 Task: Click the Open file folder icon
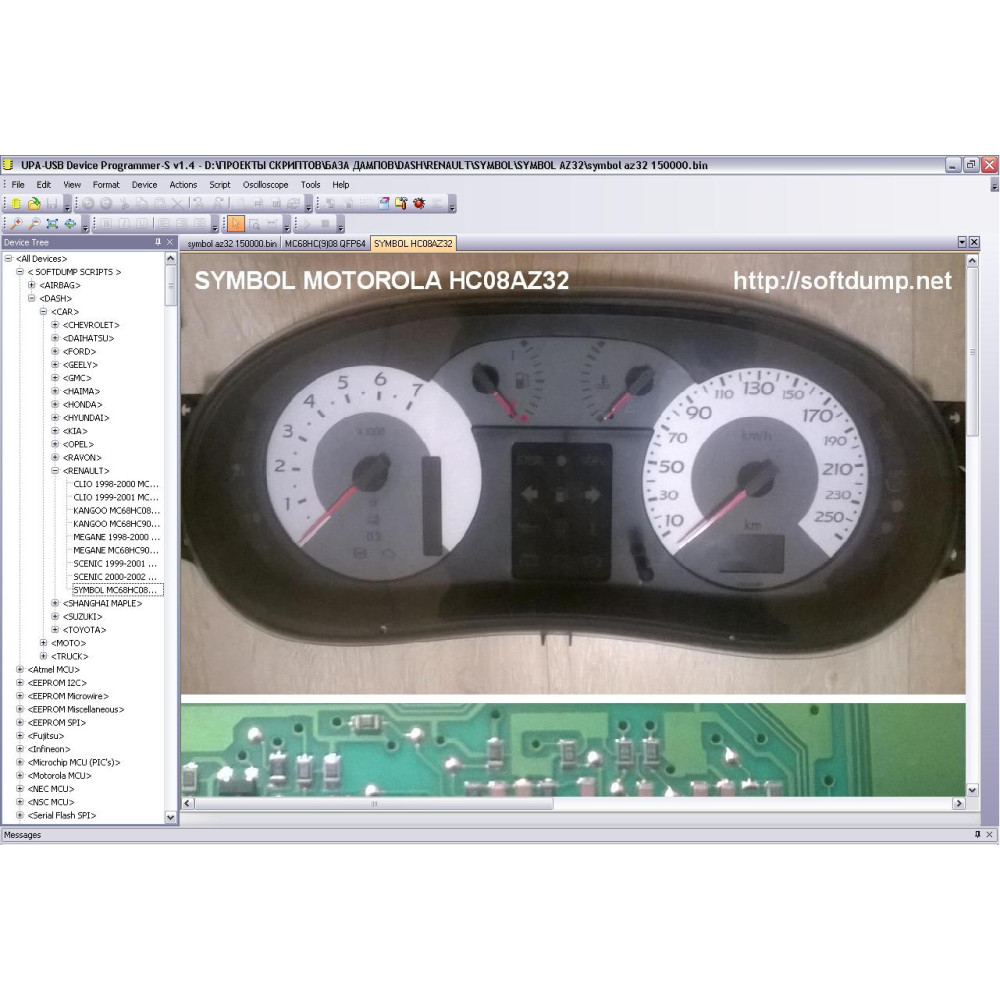coord(34,203)
